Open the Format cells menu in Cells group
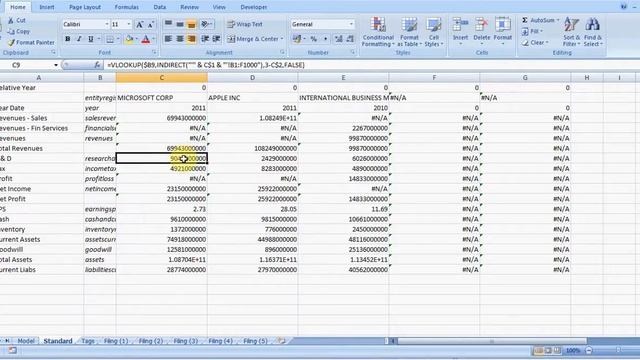The height and width of the screenshot is (360, 640). coord(502,32)
